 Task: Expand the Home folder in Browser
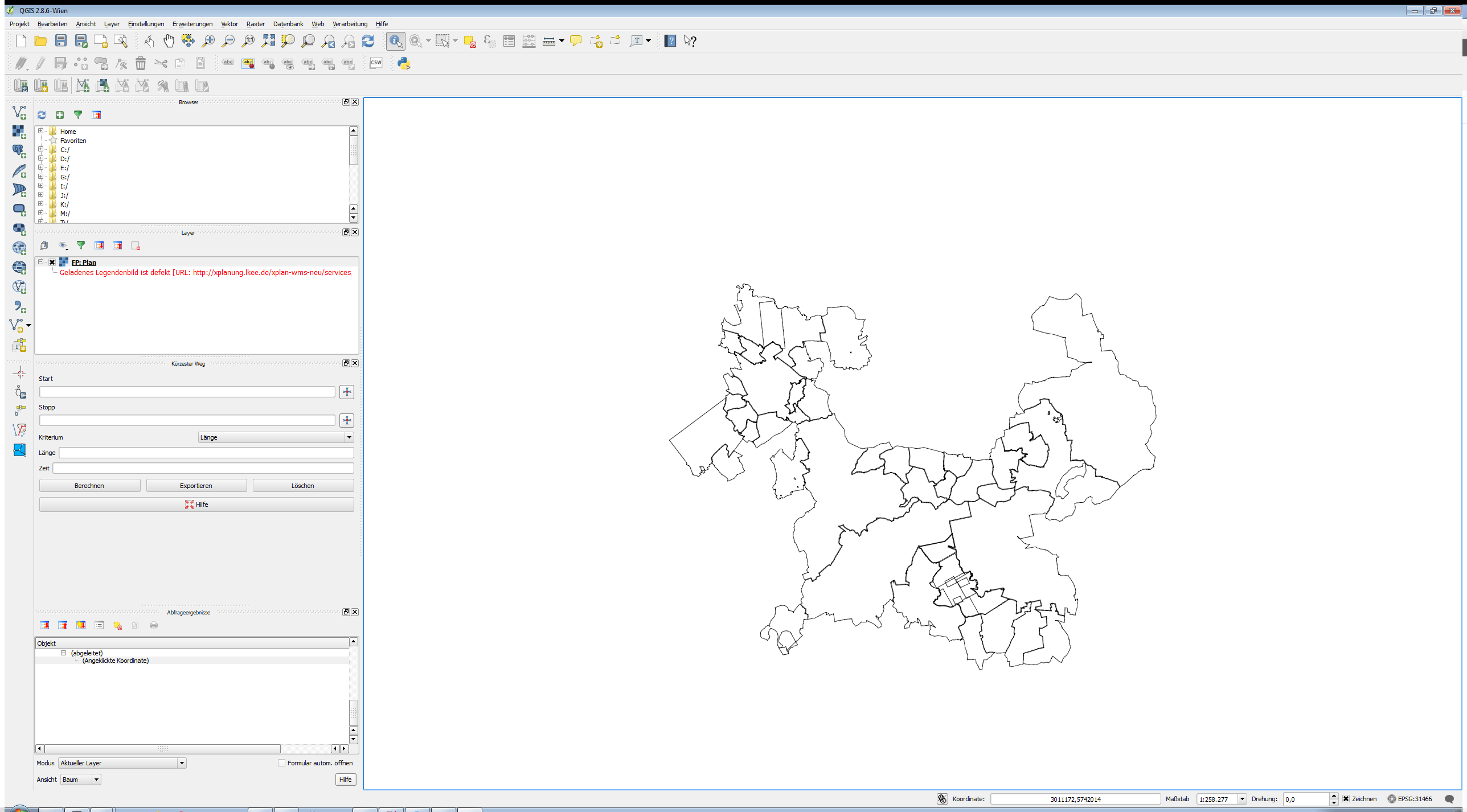point(41,131)
